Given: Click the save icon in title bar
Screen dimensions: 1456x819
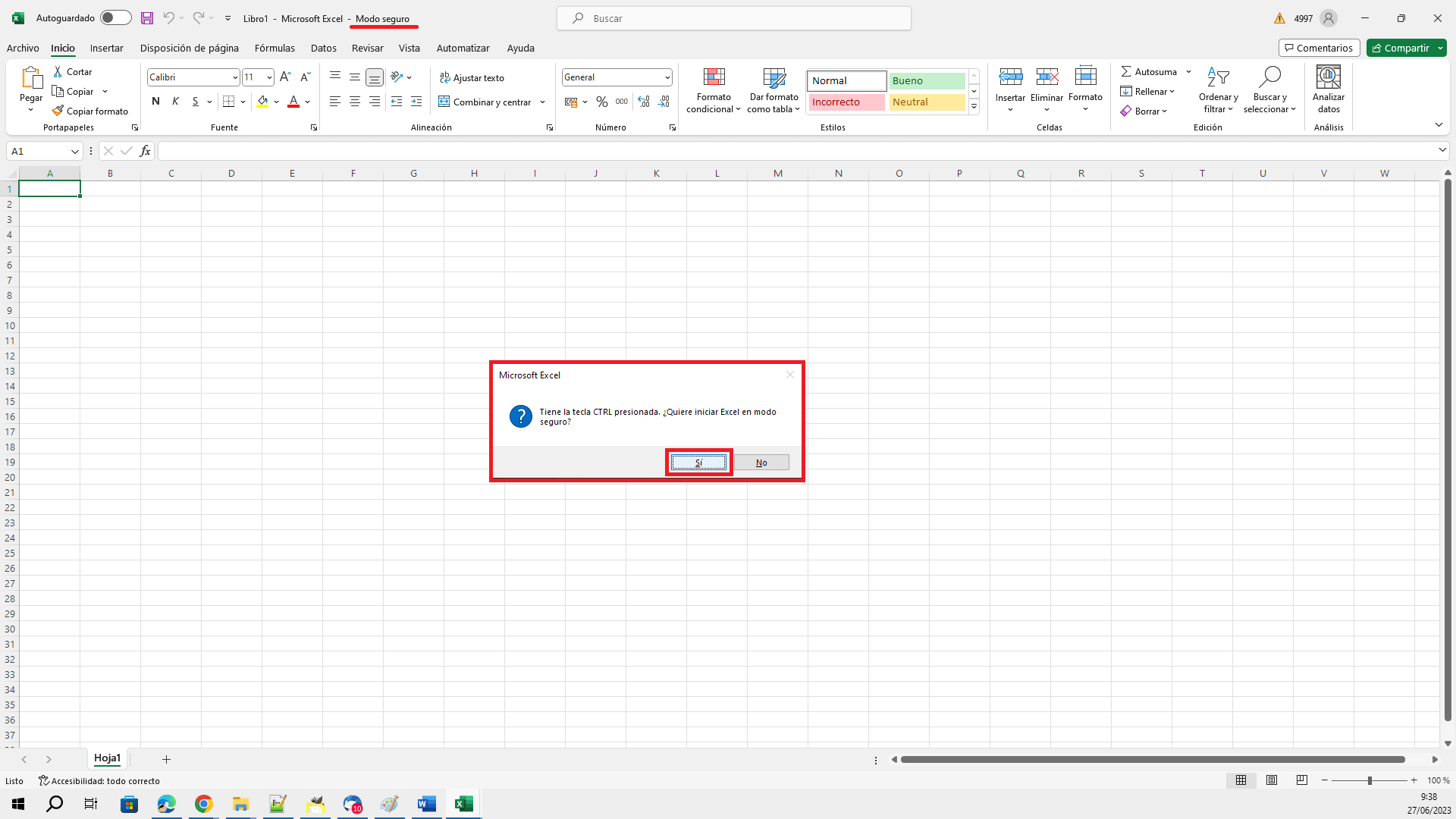Looking at the screenshot, I should click(x=147, y=18).
